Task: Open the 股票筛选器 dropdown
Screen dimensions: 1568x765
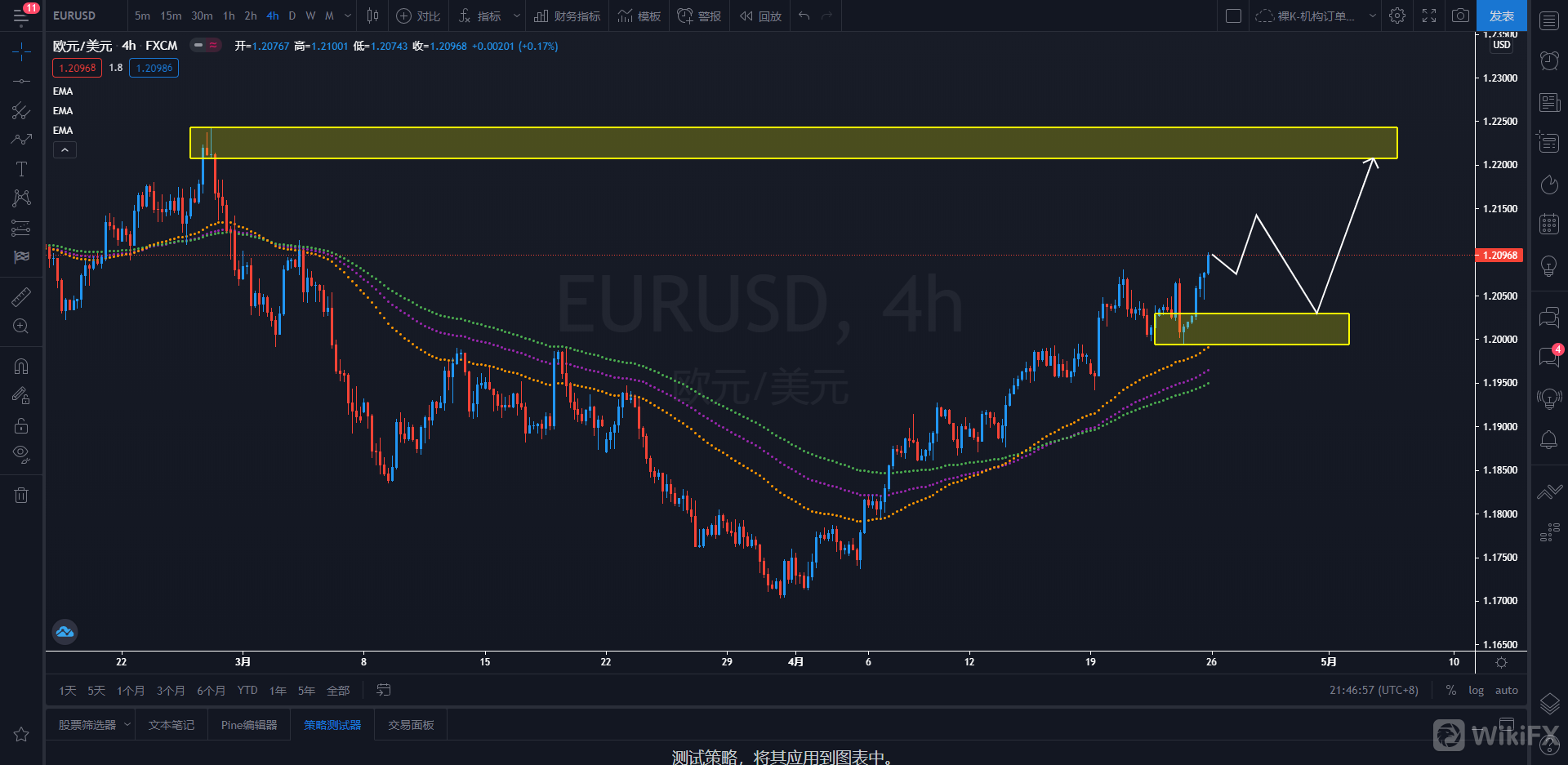Action: pyautogui.click(x=93, y=725)
